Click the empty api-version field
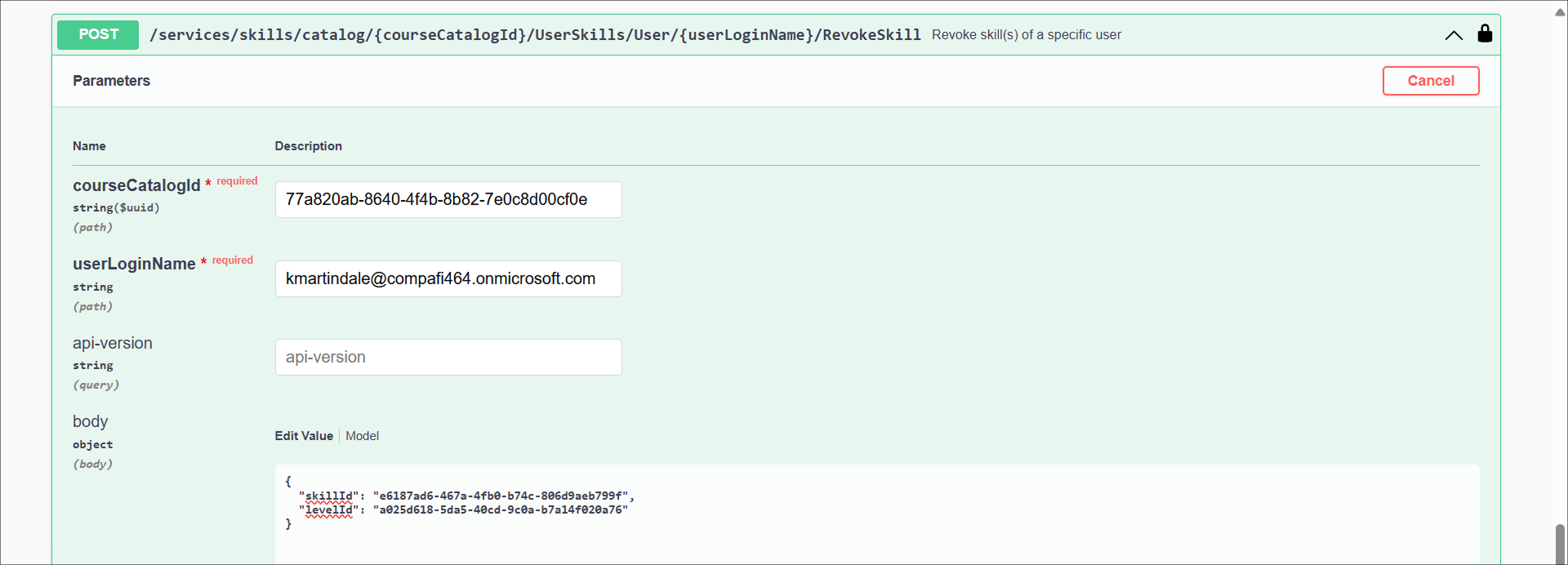 (448, 358)
